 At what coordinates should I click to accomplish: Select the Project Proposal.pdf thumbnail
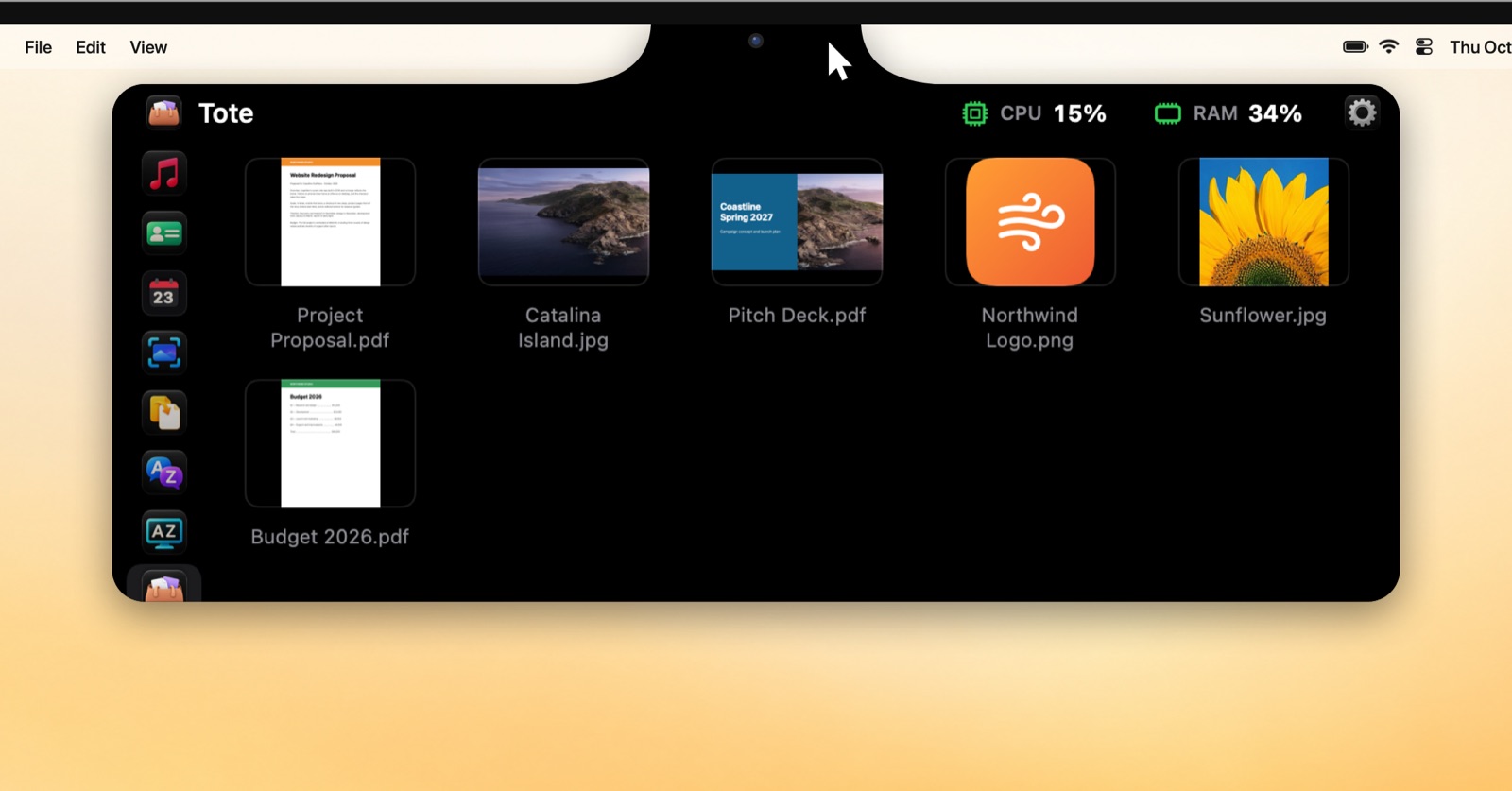point(330,222)
